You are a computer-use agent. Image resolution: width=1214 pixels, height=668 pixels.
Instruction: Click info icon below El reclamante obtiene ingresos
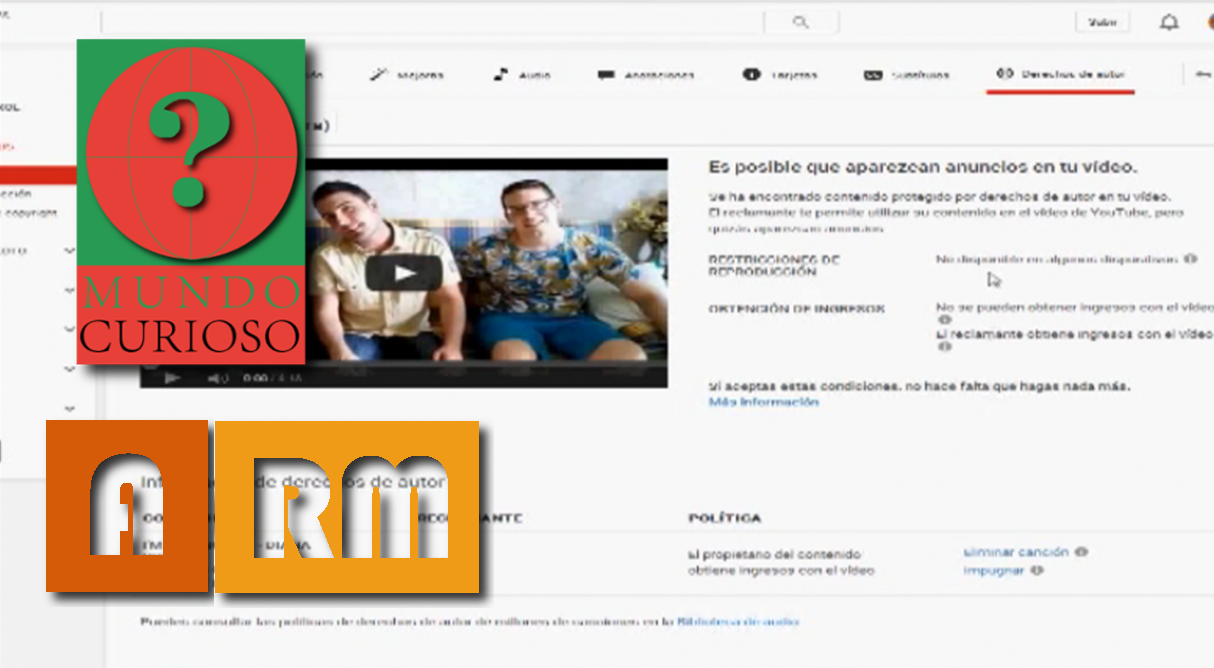pyautogui.click(x=944, y=347)
